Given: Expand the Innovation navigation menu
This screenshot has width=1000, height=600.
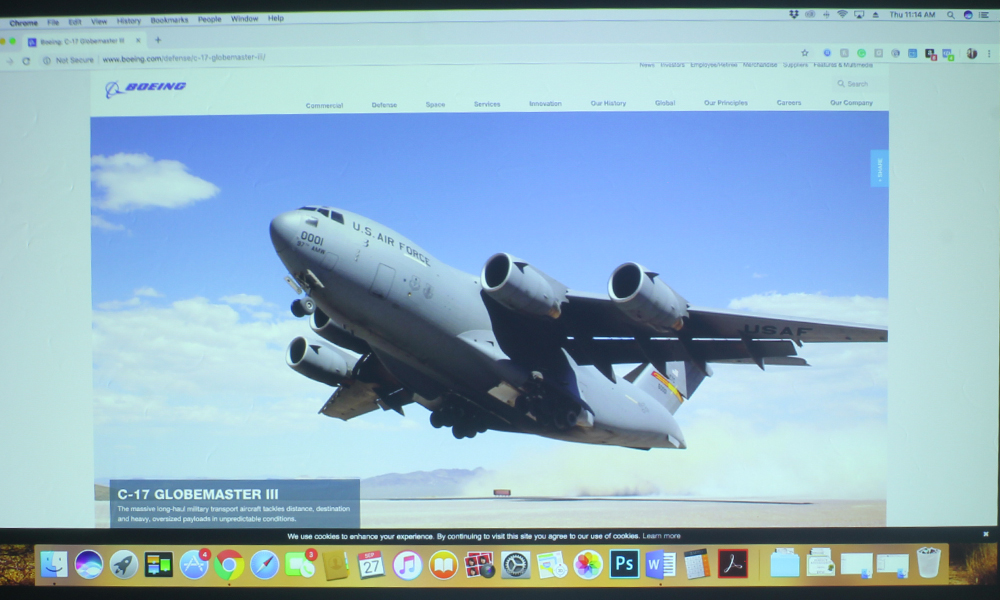Looking at the screenshot, I should 545,103.
